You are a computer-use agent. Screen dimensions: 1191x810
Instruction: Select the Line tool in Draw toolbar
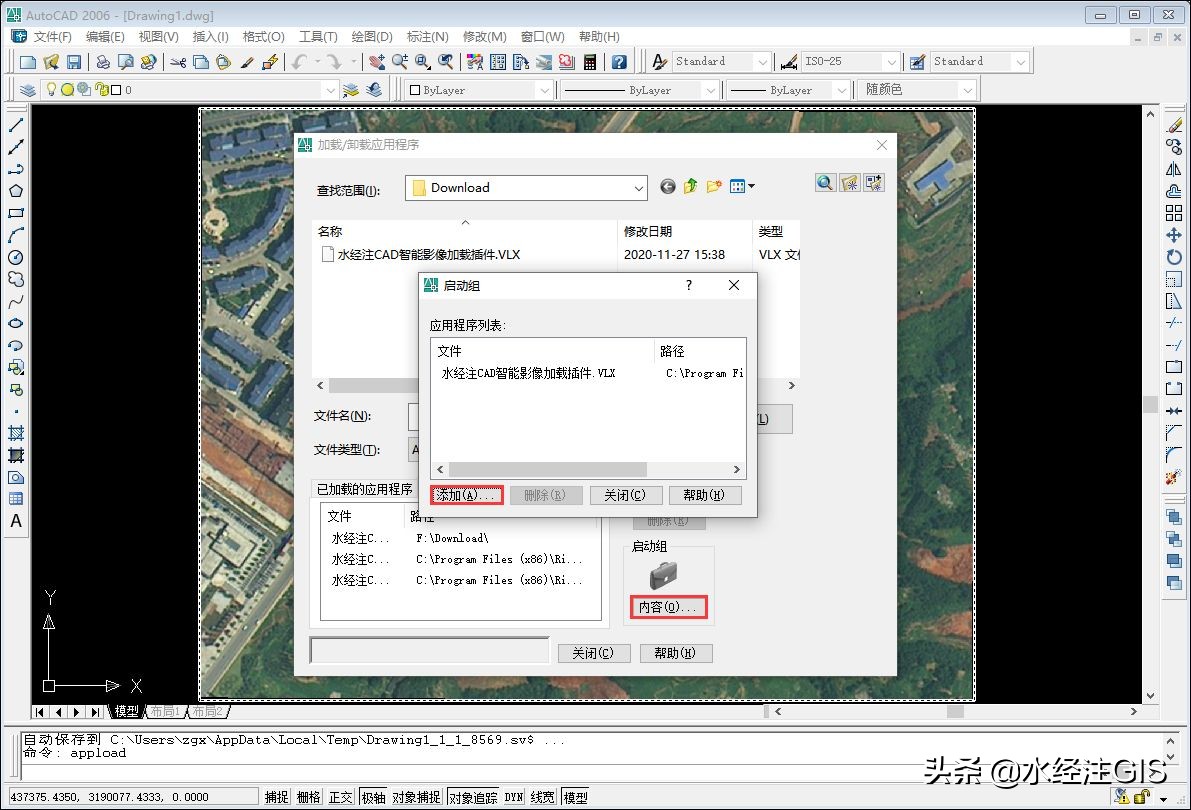click(x=16, y=125)
